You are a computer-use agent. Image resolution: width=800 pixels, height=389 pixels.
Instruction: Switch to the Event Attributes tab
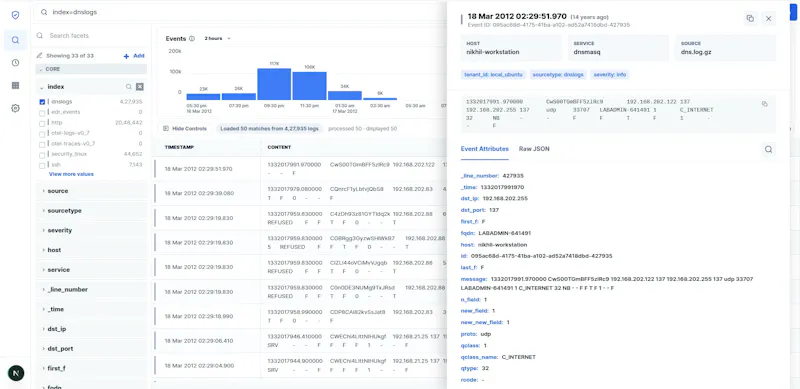[485, 149]
